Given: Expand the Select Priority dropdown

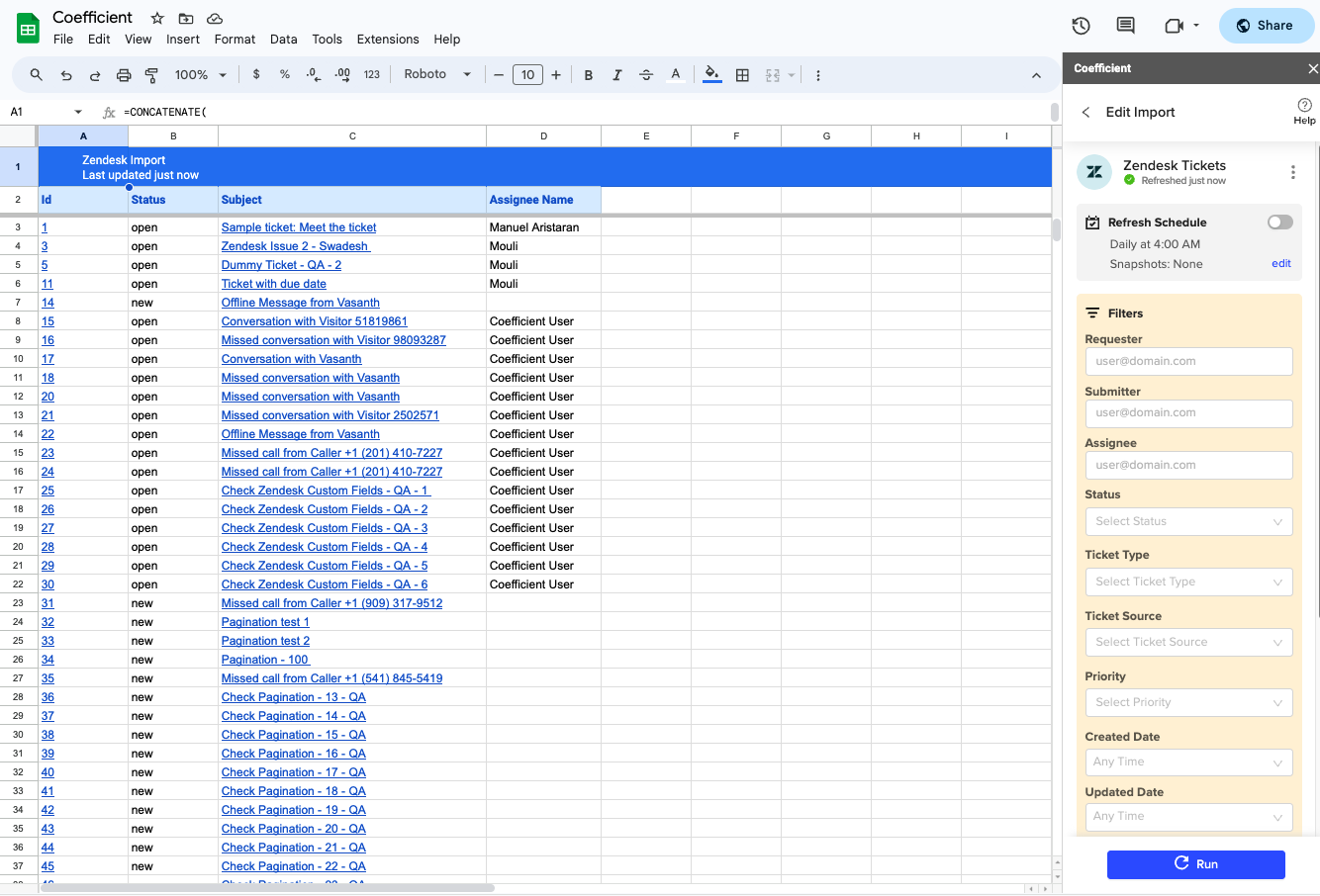Looking at the screenshot, I should [1188, 702].
